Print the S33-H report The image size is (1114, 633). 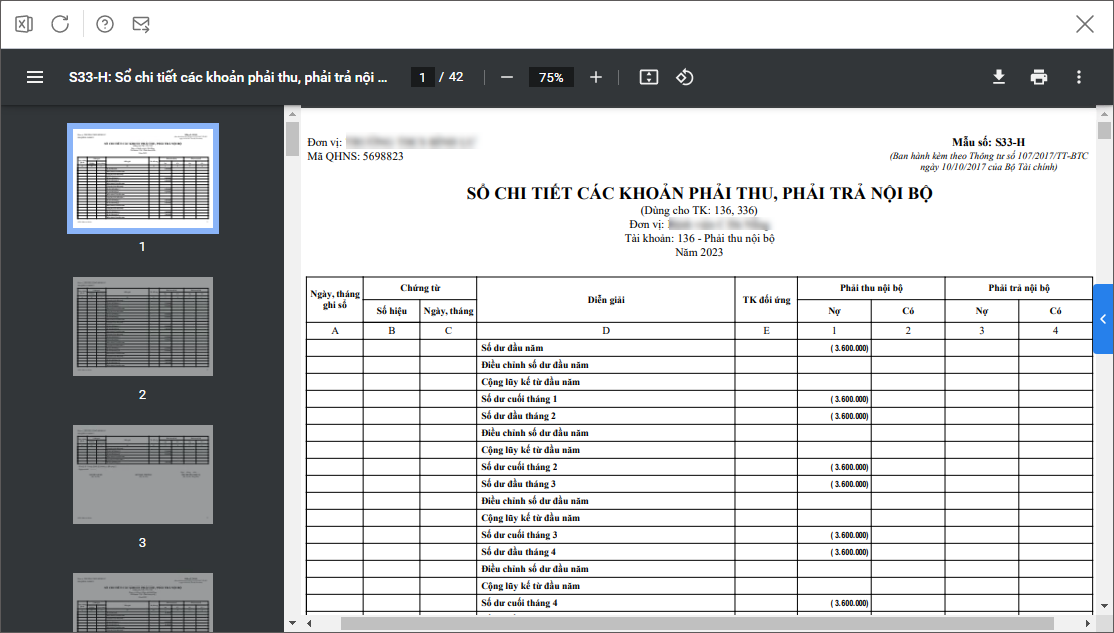pyautogui.click(x=1038, y=76)
